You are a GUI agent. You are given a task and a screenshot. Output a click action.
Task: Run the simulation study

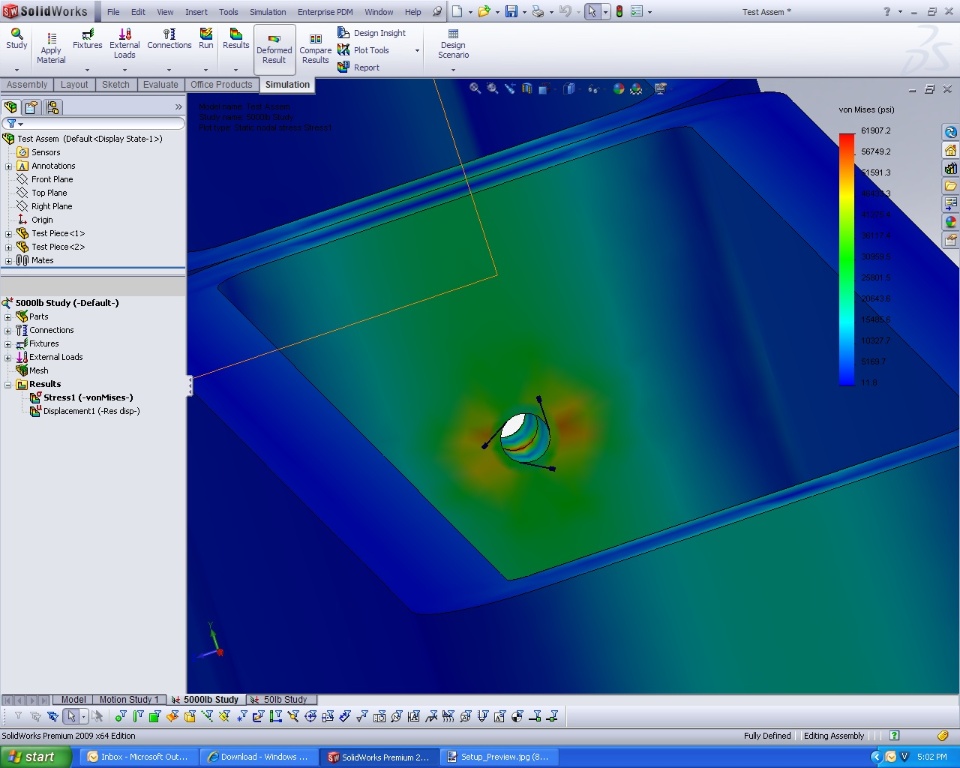pyautogui.click(x=206, y=38)
